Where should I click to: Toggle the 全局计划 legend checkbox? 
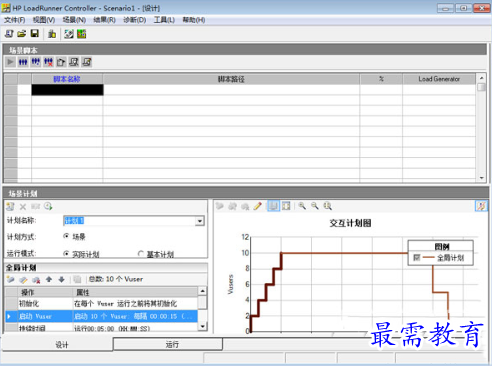417,257
